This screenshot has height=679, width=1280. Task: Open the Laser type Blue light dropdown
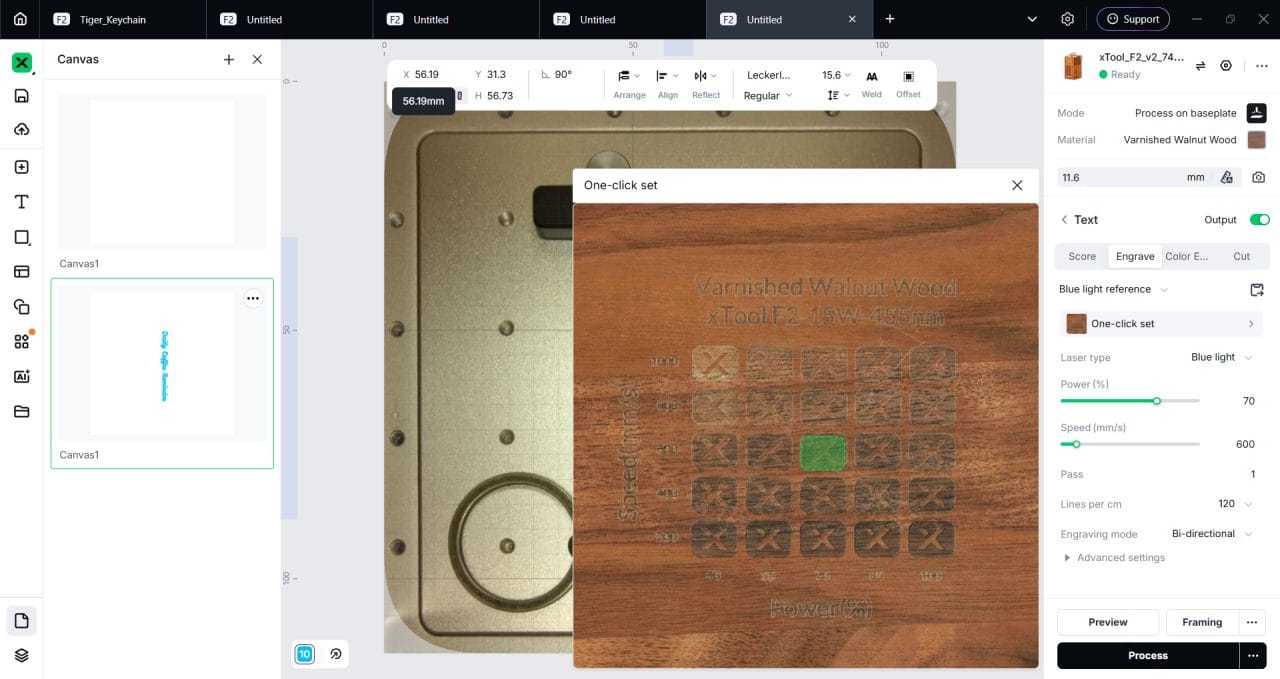point(1221,357)
